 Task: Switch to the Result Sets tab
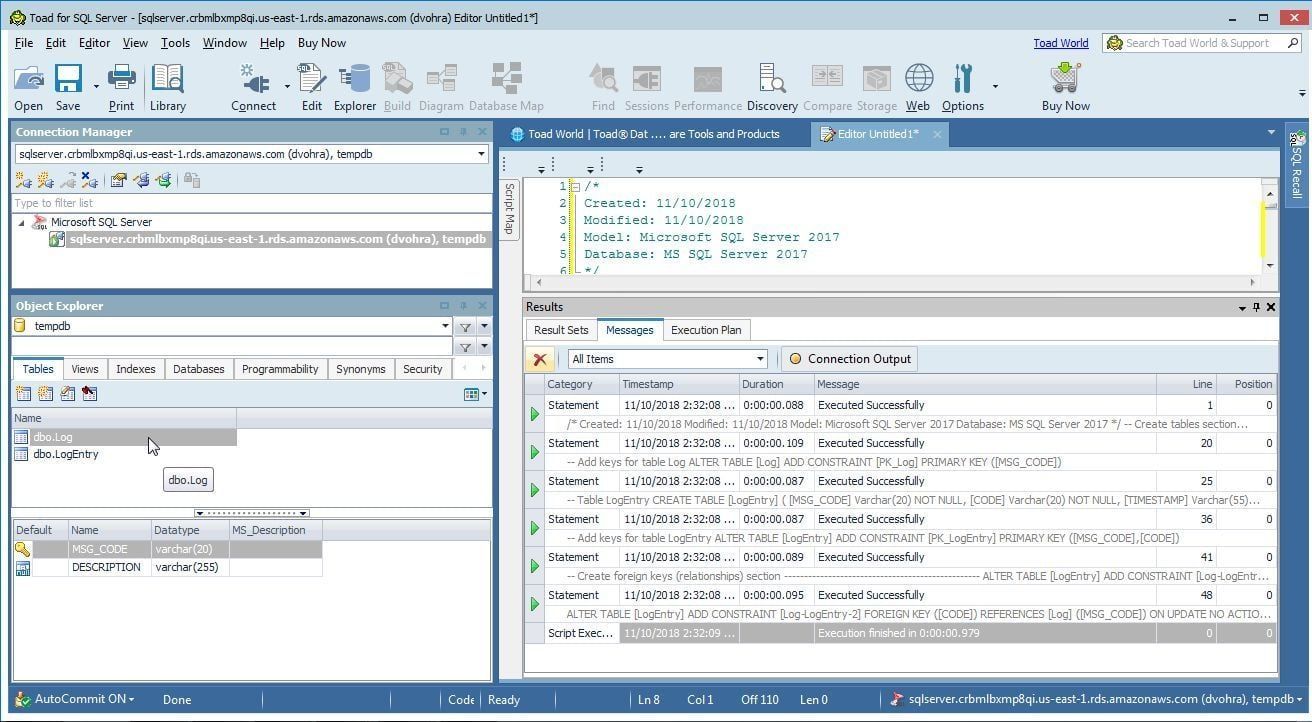561,330
